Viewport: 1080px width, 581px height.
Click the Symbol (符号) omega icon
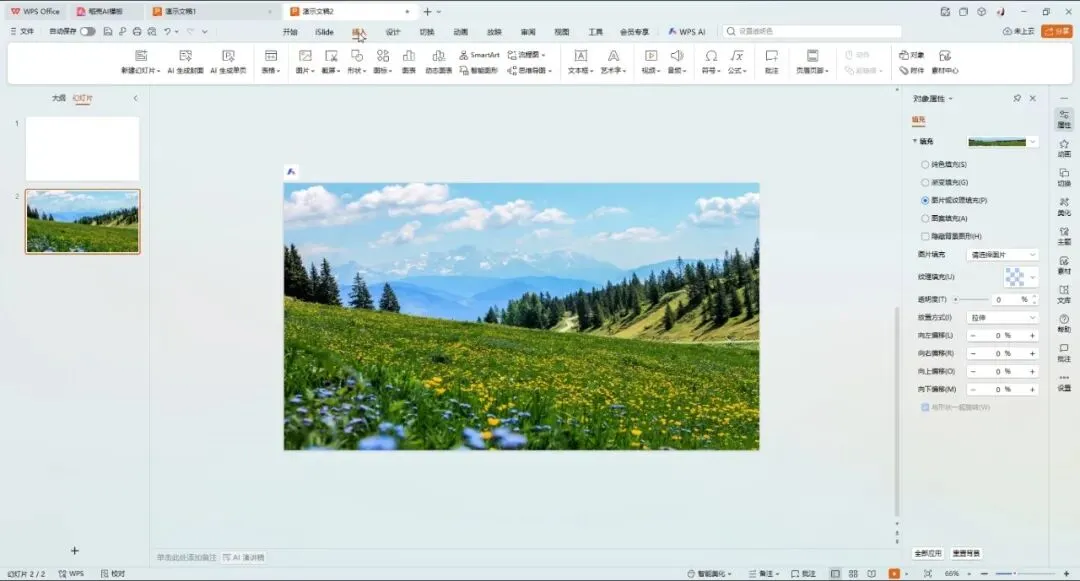(711, 56)
